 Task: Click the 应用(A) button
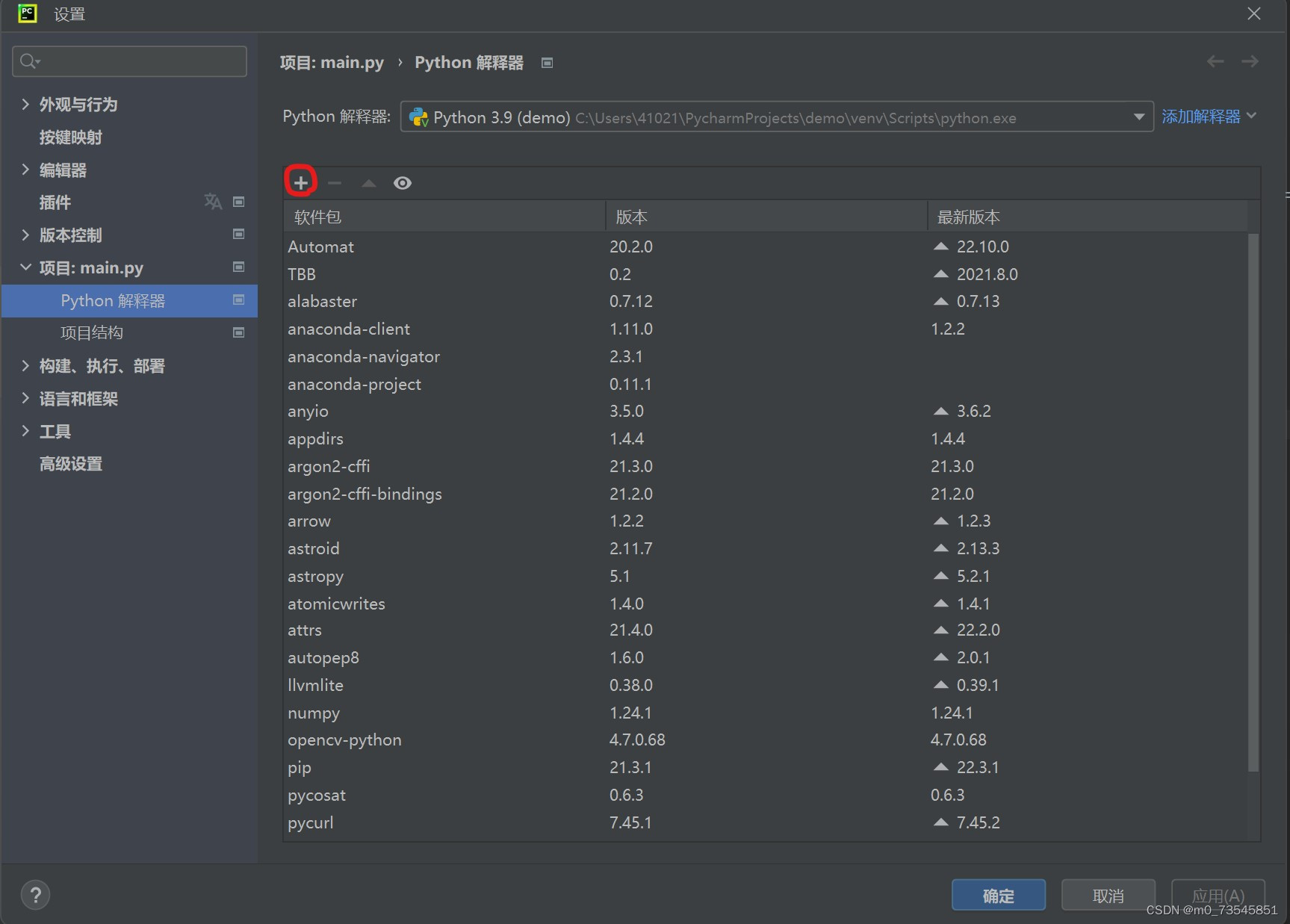coord(1218,895)
